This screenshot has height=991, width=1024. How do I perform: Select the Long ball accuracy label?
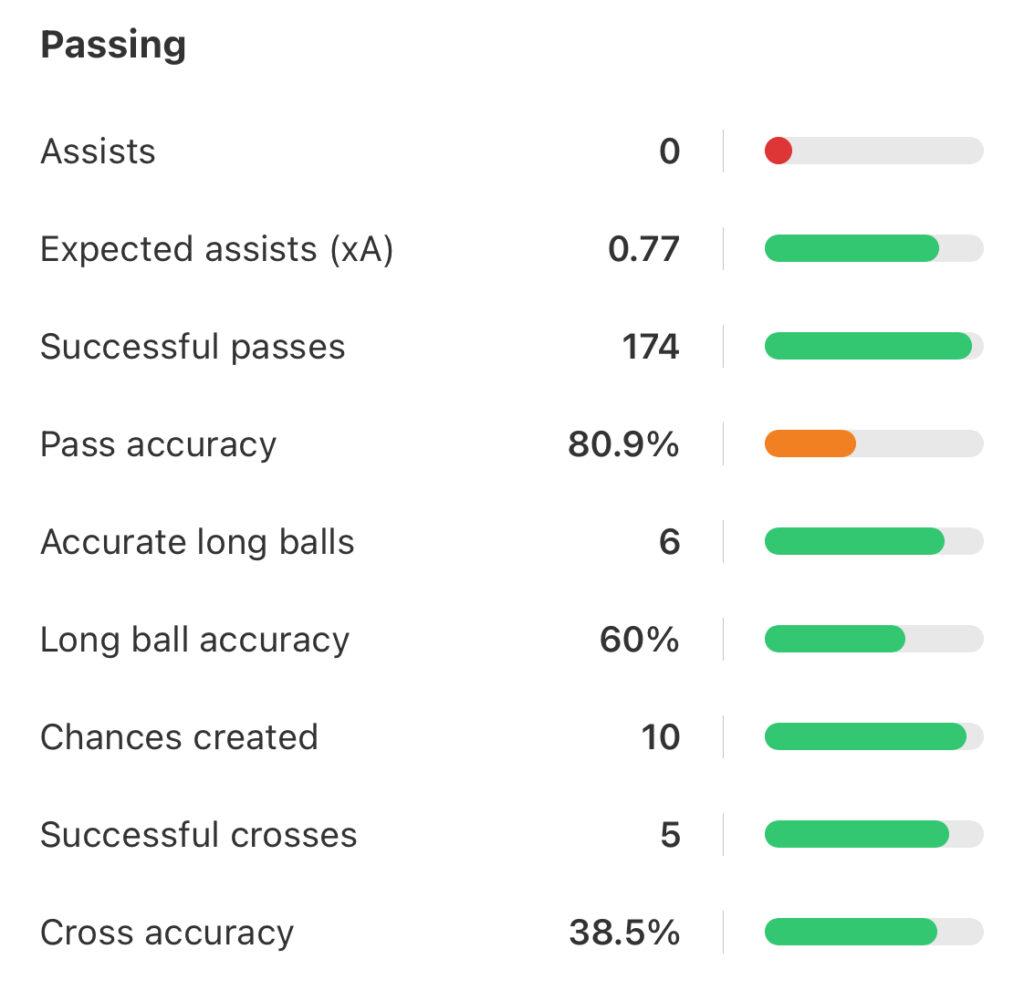[195, 640]
